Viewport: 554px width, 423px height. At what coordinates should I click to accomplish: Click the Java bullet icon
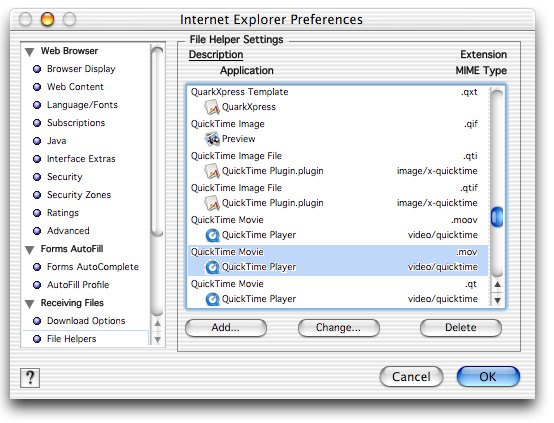click(37, 141)
